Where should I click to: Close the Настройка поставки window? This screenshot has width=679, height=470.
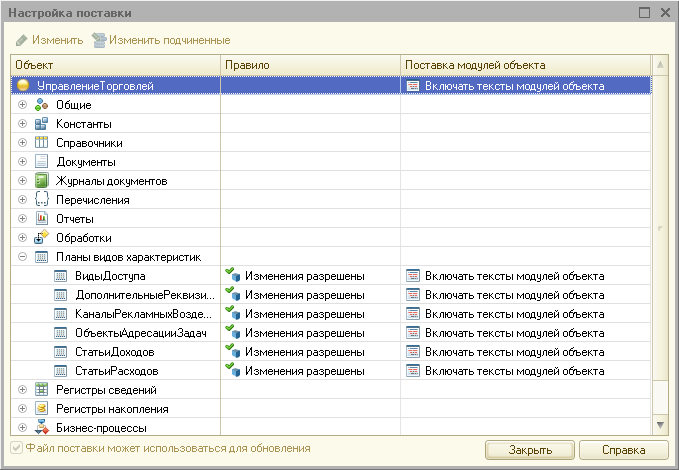click(x=665, y=13)
